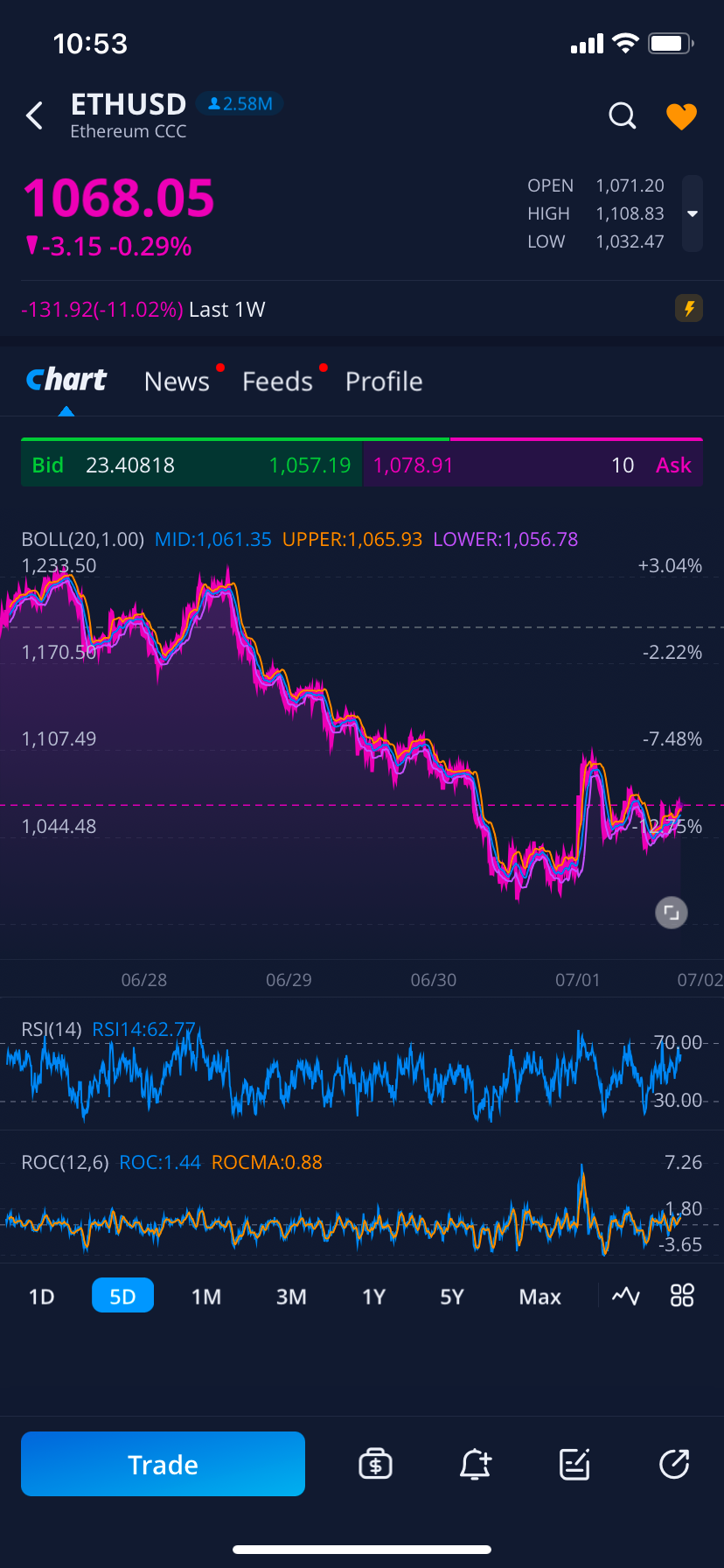Tap the Ethereum CCC subtitle
This screenshot has width=724, height=1568.
tap(129, 131)
